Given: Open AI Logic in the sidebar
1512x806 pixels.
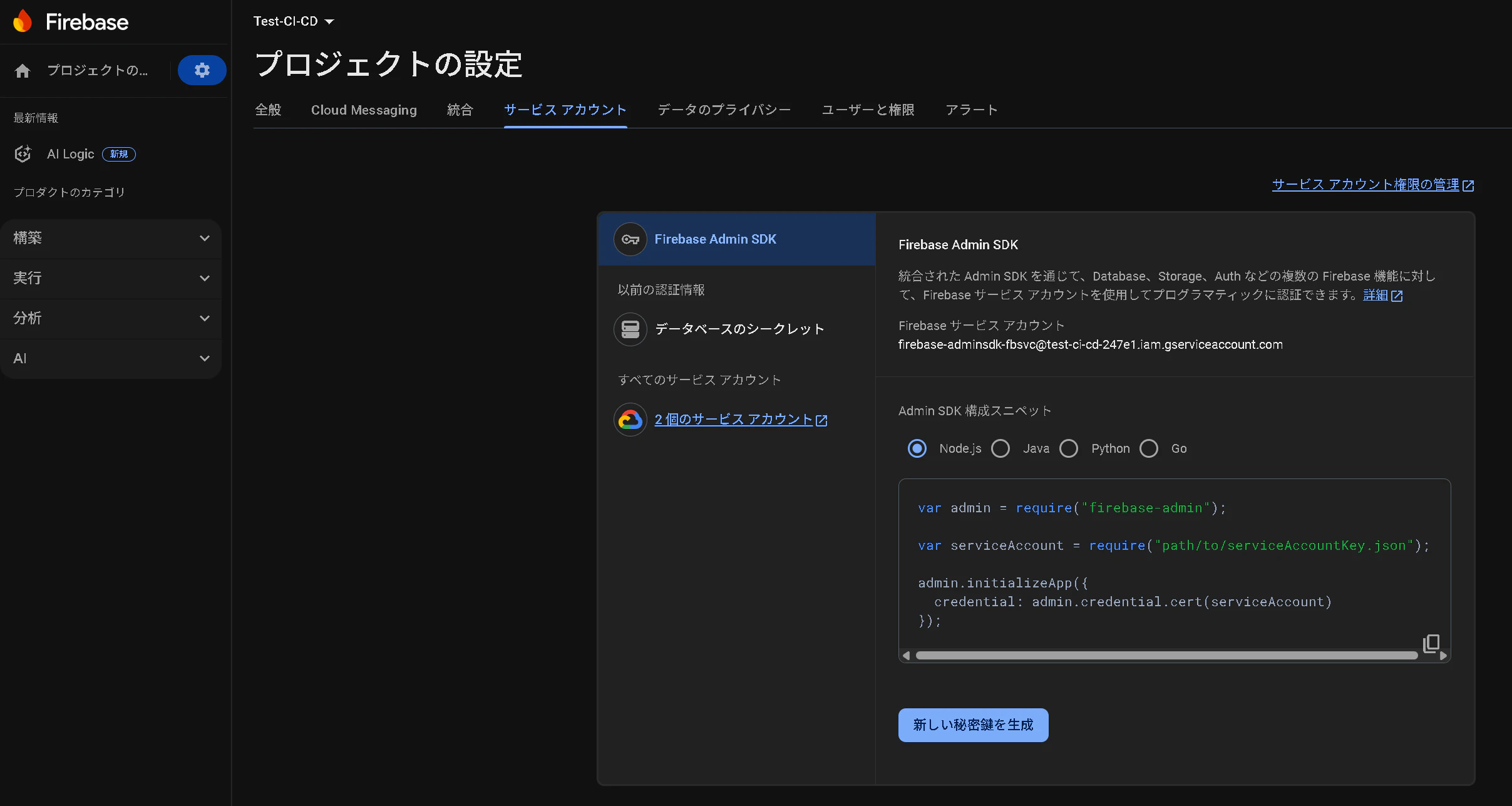Looking at the screenshot, I should [x=70, y=154].
